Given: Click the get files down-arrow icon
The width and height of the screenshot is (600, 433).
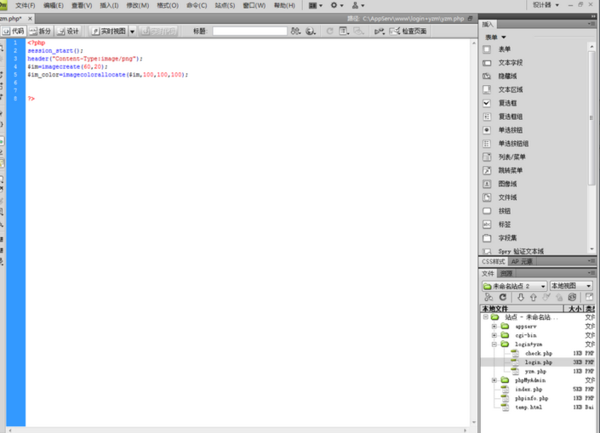Looking at the screenshot, I should pos(520,297).
